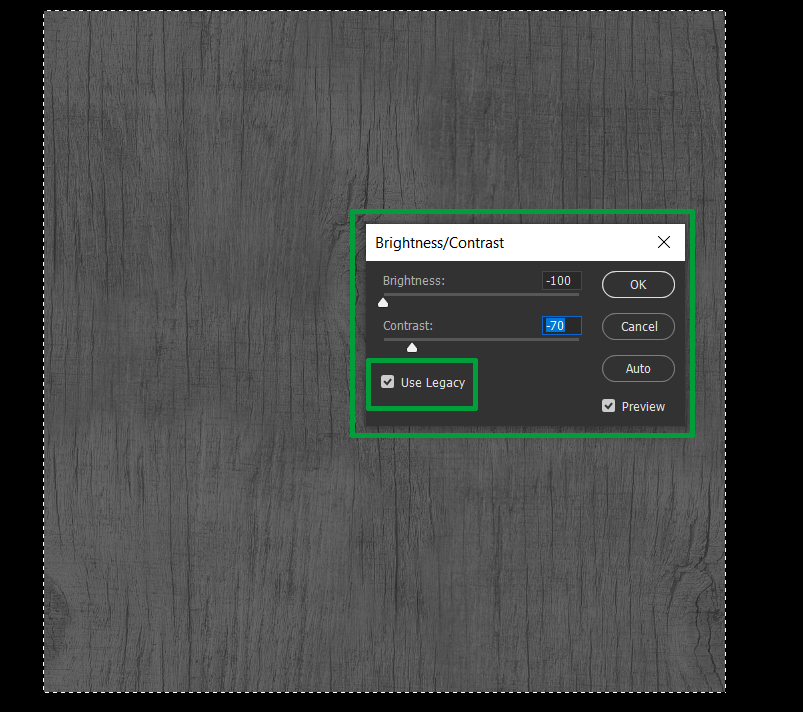This screenshot has height=712, width=803.
Task: Uncheck the Use Legacy checkbox
Action: pyautogui.click(x=388, y=382)
